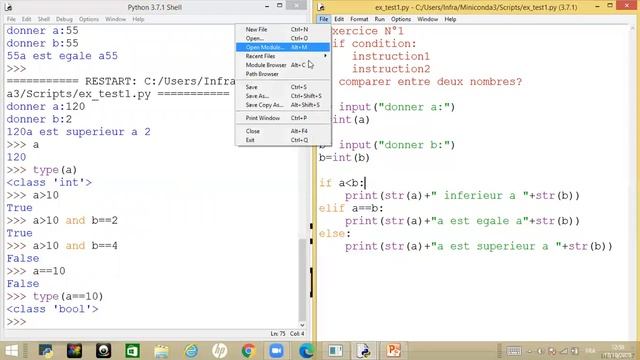This screenshot has height=360, width=640.
Task: Launch Google Chrome from the taskbar
Action: pos(248,351)
